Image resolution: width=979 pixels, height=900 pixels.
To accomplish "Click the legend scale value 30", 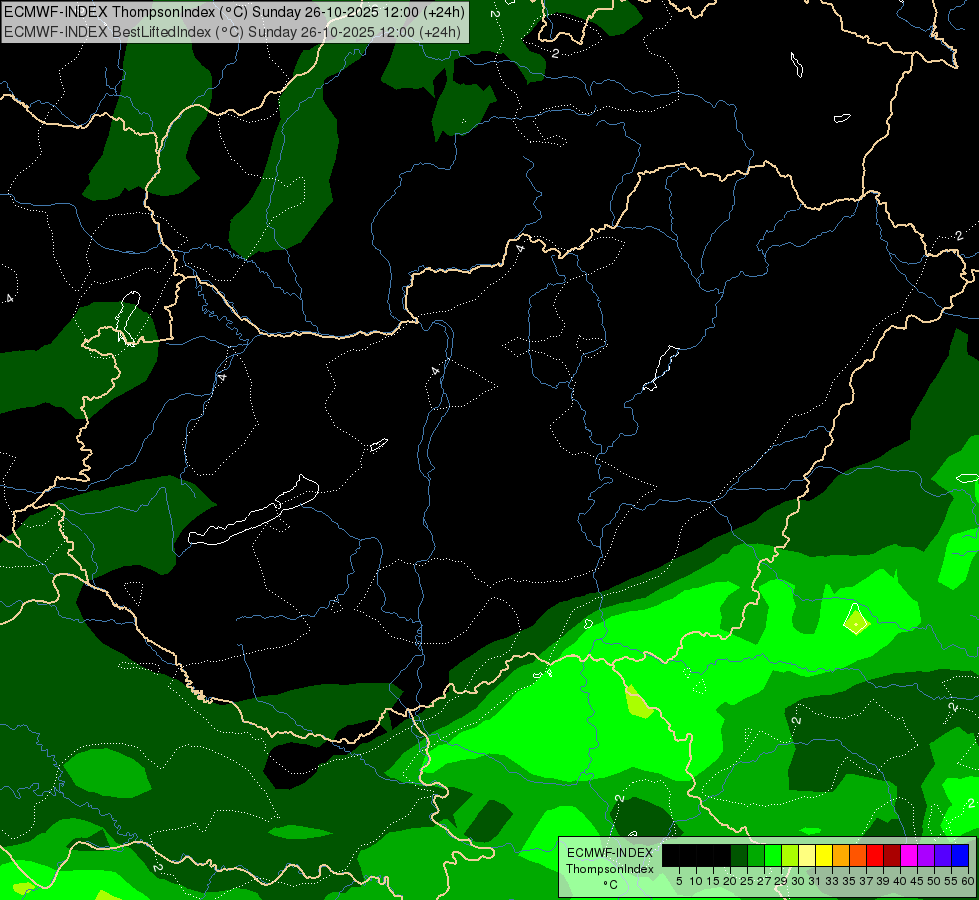I will click(x=799, y=881).
